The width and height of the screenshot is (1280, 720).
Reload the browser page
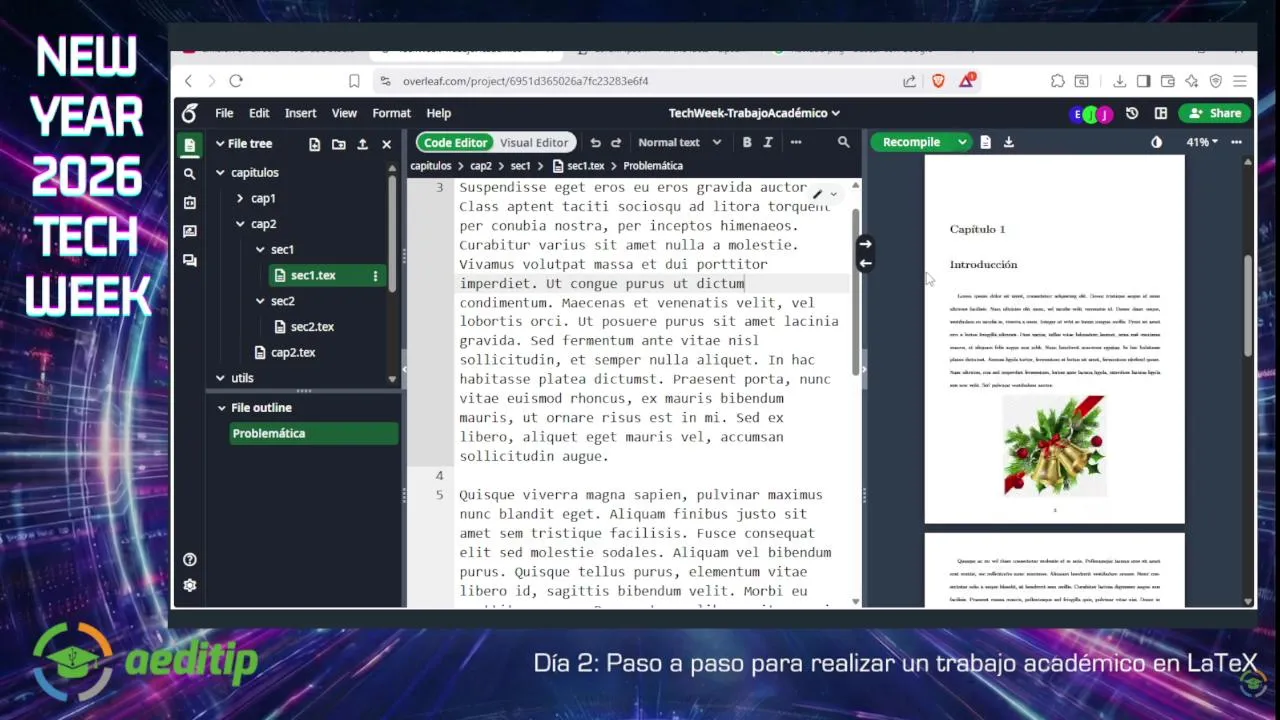(236, 81)
